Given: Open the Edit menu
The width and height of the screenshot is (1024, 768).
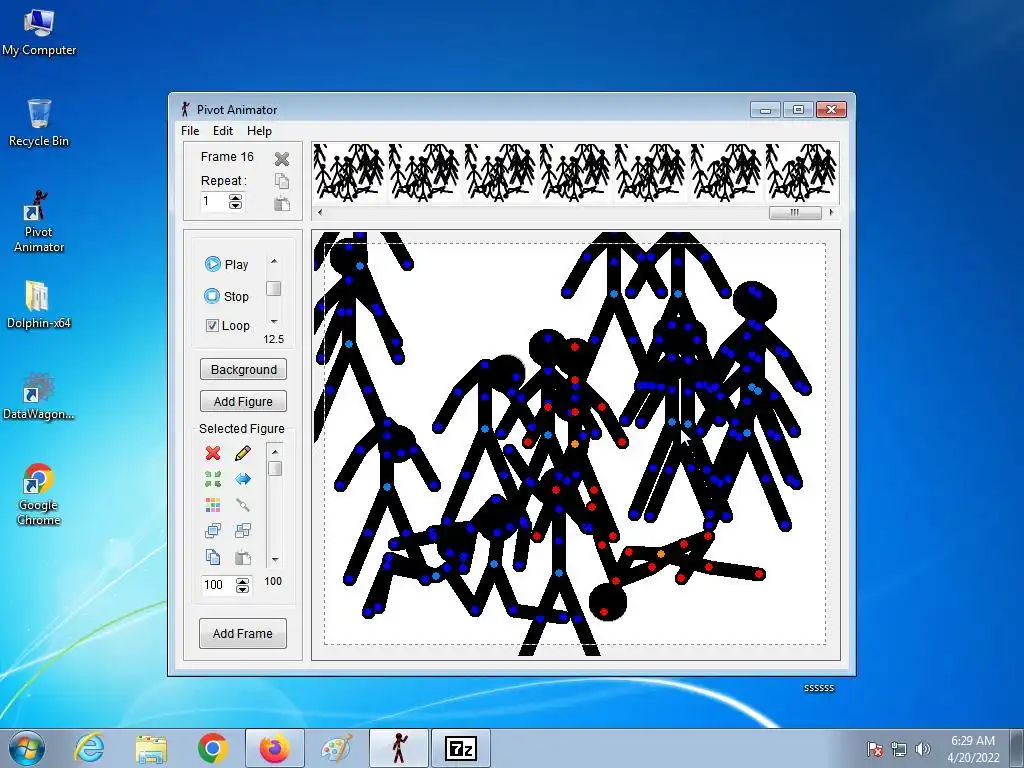Looking at the screenshot, I should (223, 131).
